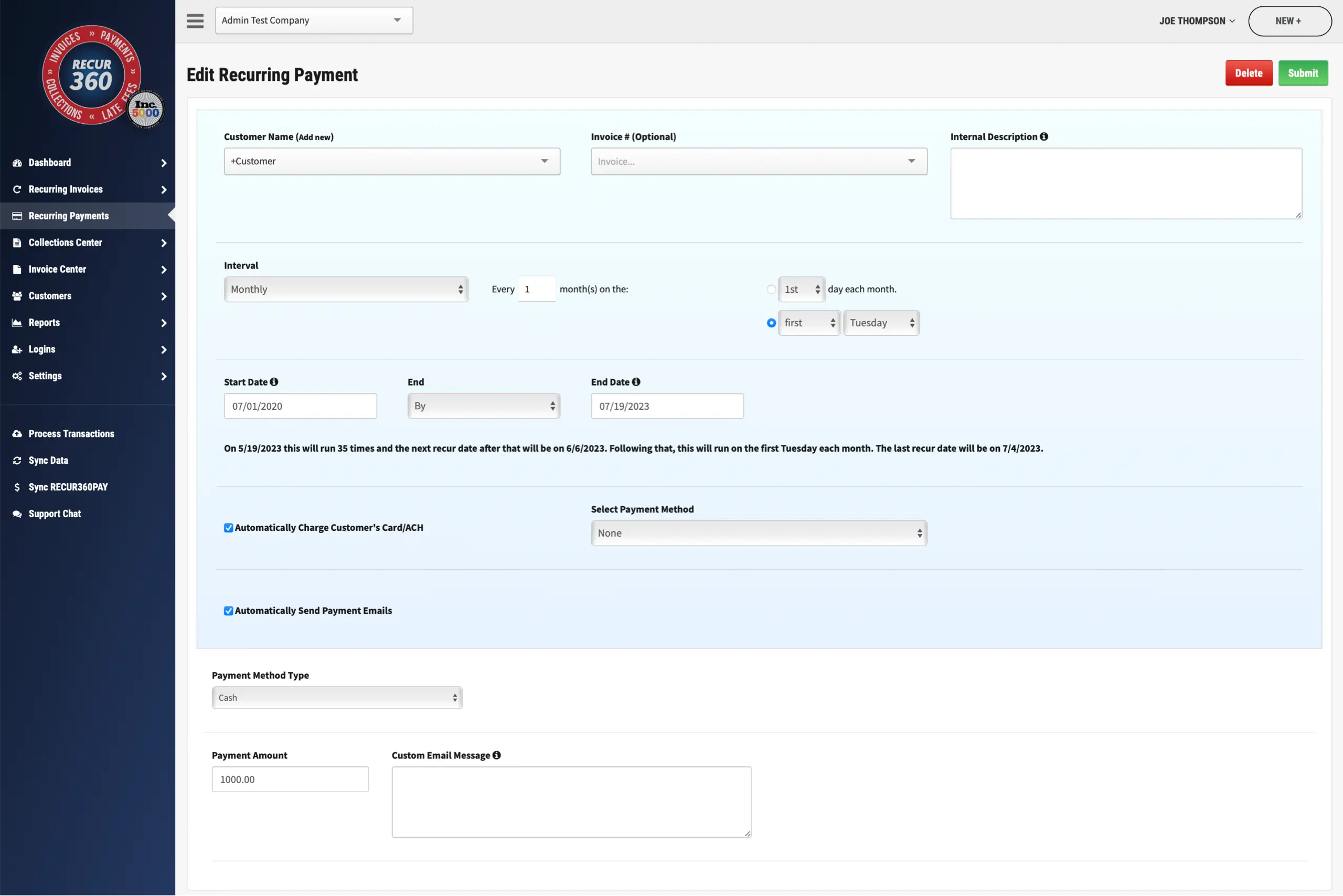
Task: Click the Sync Data link
Action: pyautogui.click(x=49, y=461)
